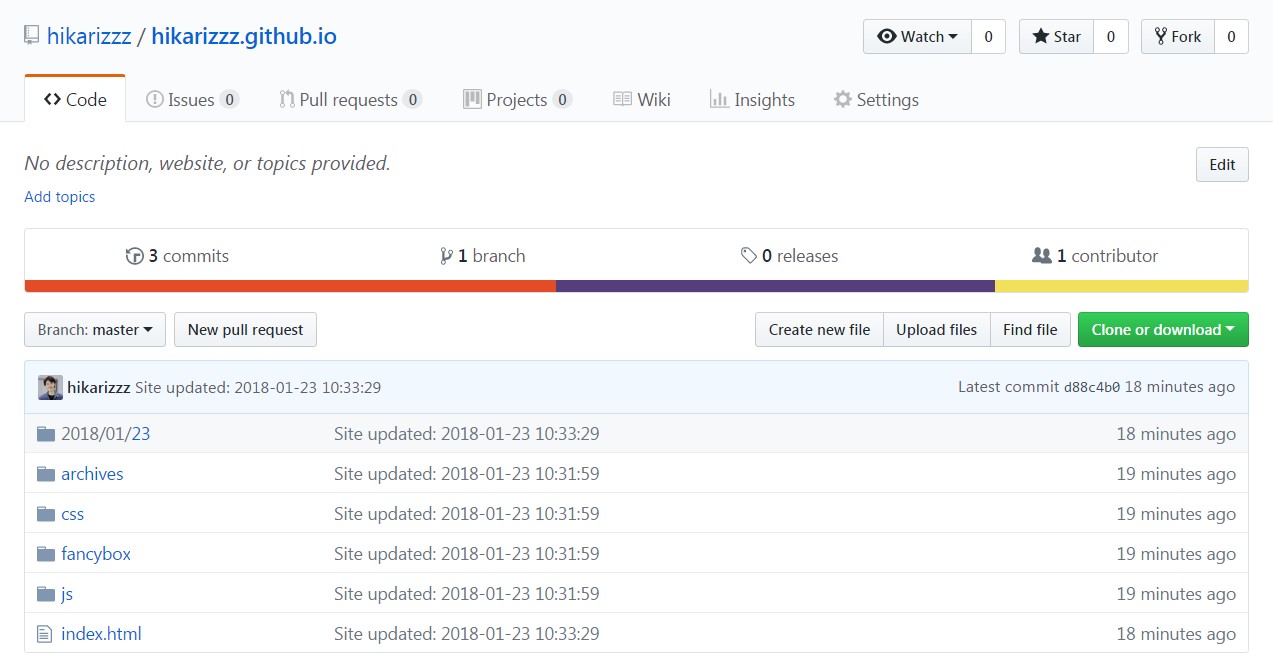Click commit message in the 2018/01/23 row
The width and height of the screenshot is (1273, 661).
[467, 434]
